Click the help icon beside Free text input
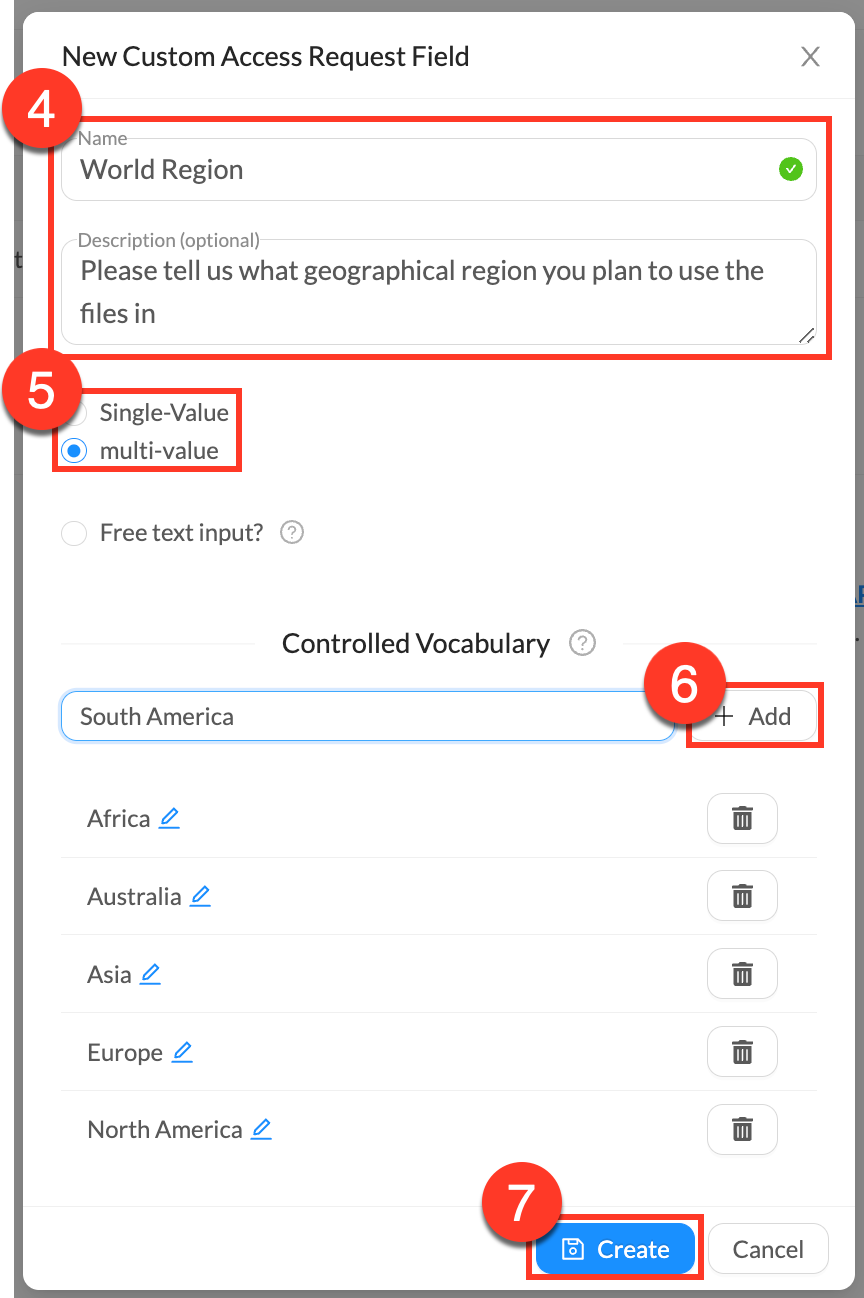This screenshot has height=1298, width=864. [x=292, y=533]
